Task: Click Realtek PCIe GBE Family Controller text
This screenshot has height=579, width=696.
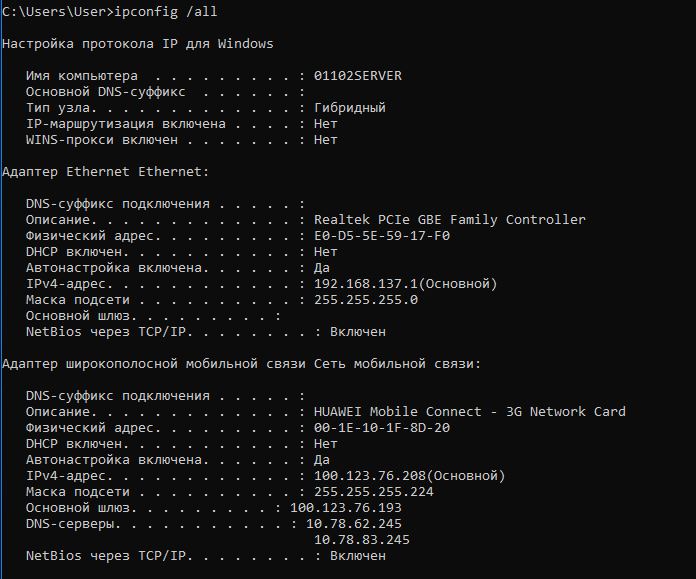Action: pos(450,220)
